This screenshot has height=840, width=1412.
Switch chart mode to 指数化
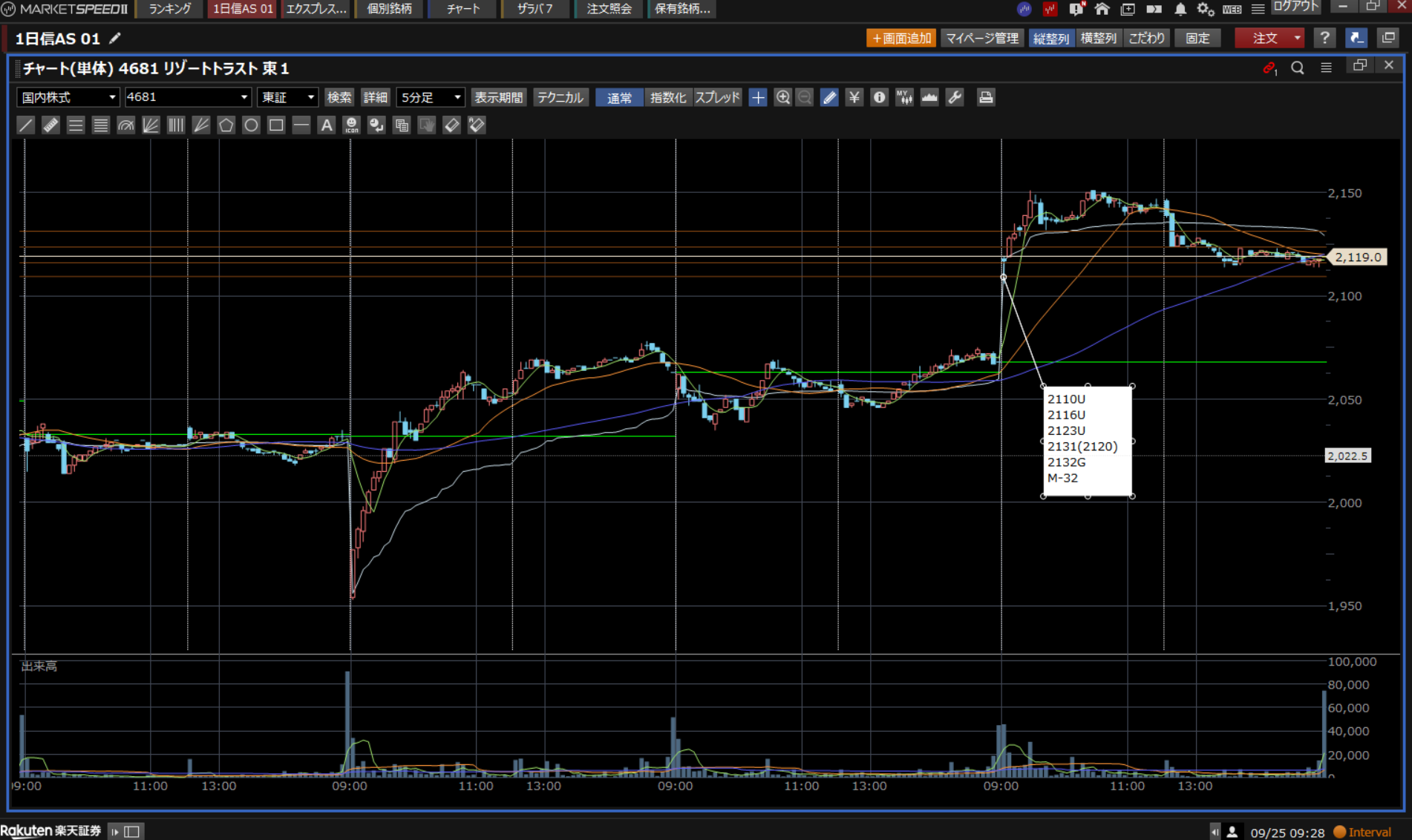click(x=667, y=97)
